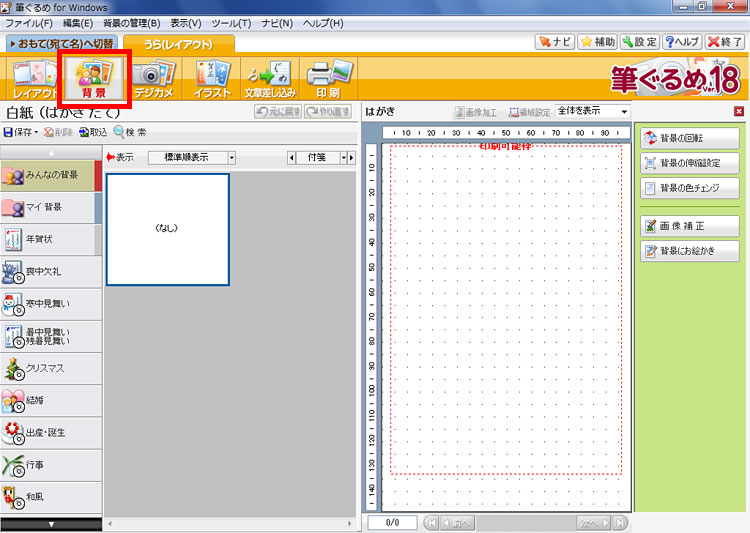750x533 pixels.
Task: Click 背景の色チェンジ button
Action: point(690,188)
